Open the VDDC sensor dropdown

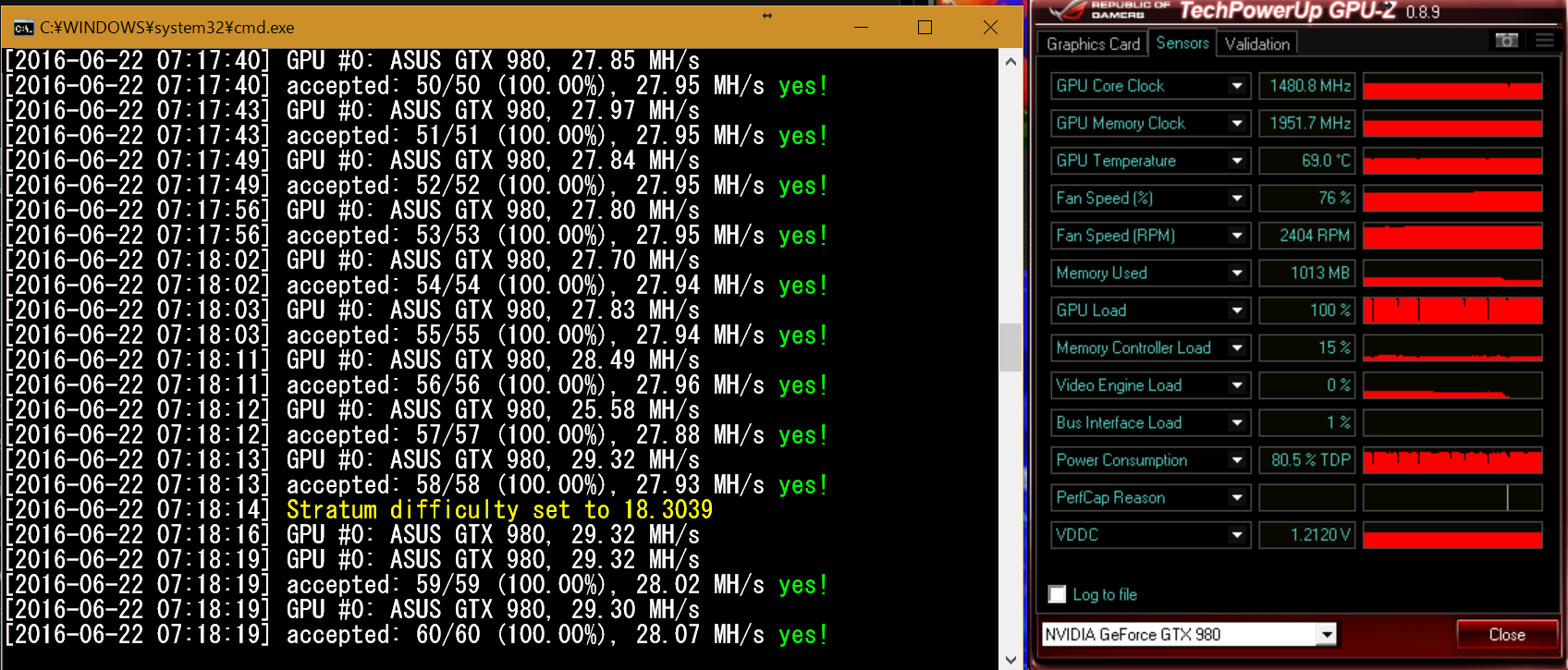point(1237,535)
